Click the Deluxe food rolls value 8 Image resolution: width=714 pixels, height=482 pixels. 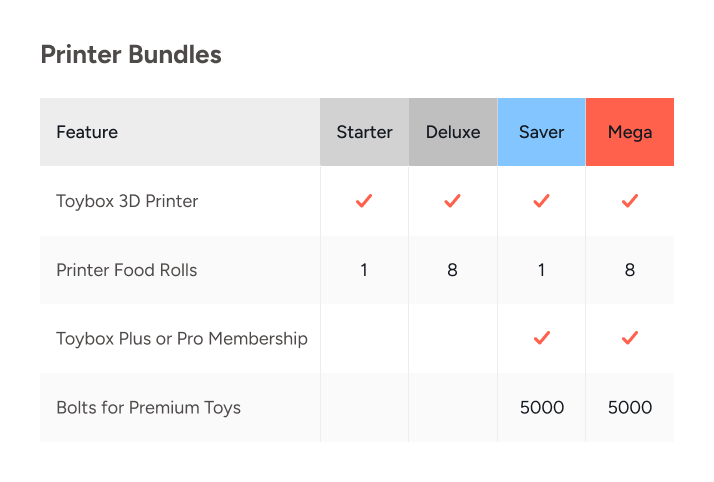452,270
